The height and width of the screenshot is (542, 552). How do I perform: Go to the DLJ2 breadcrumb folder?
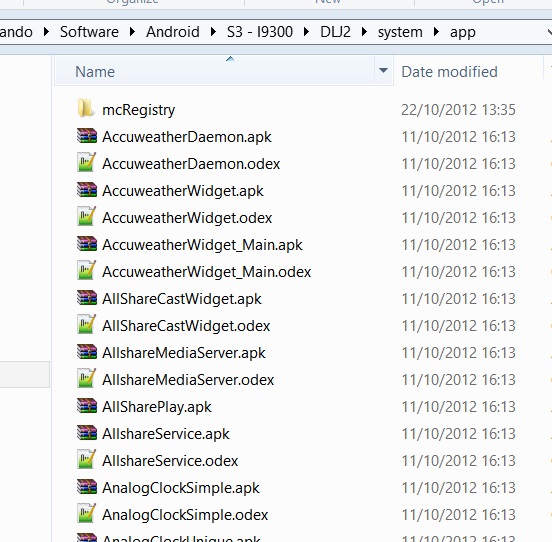click(335, 32)
